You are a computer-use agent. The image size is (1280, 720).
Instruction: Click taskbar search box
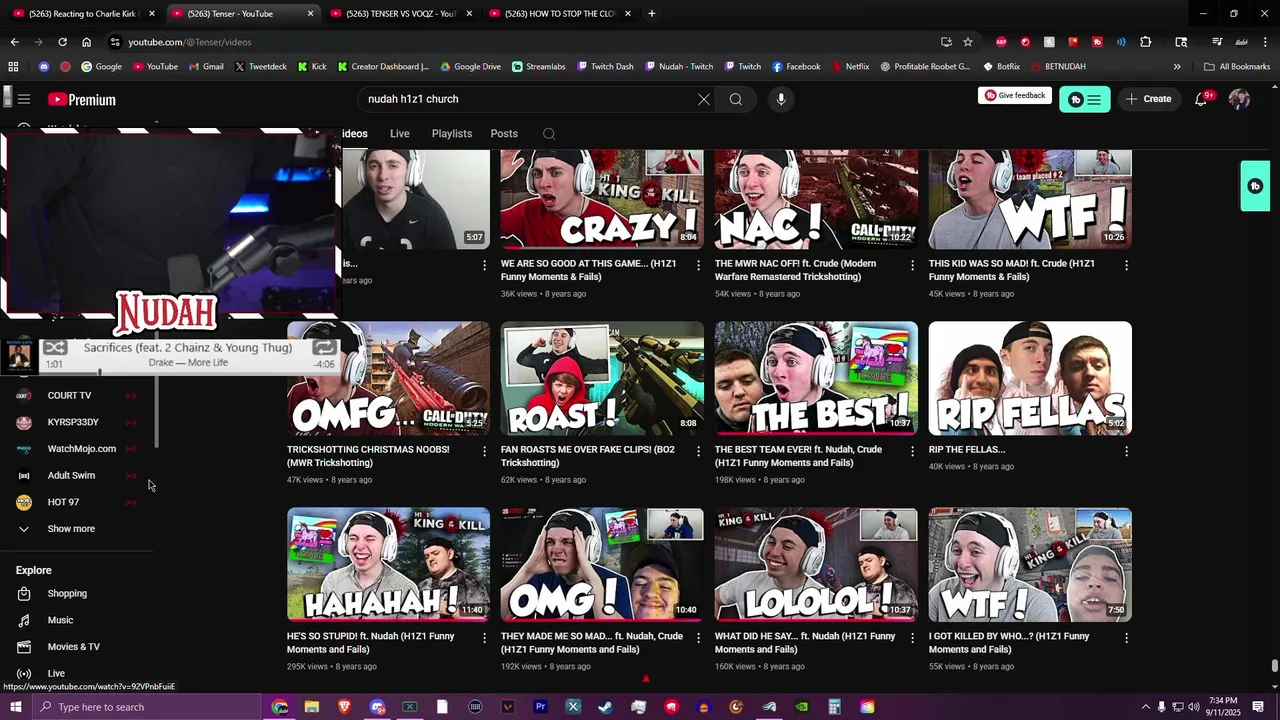(x=146, y=707)
